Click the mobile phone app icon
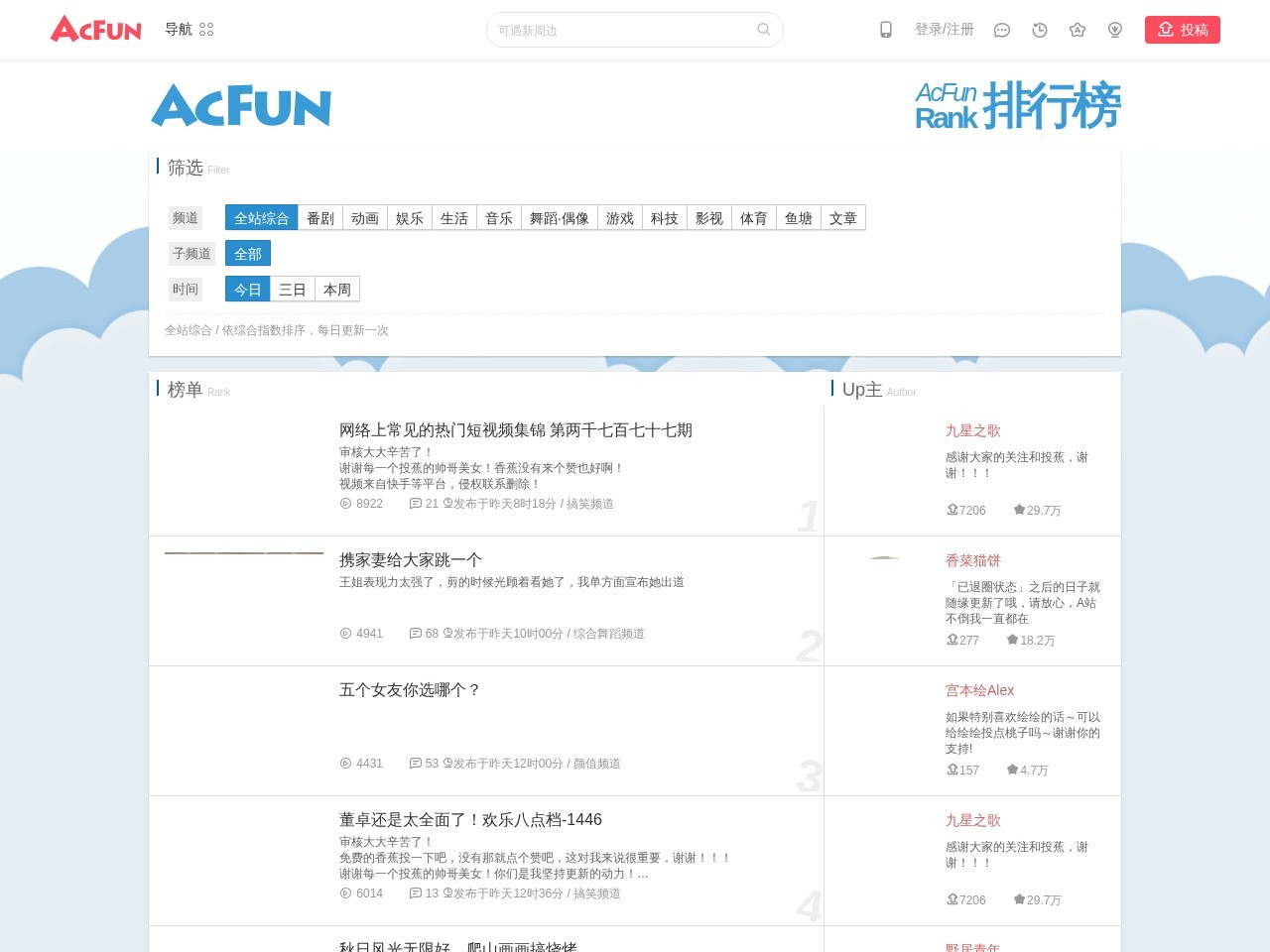This screenshot has height=952, width=1270. [x=886, y=30]
